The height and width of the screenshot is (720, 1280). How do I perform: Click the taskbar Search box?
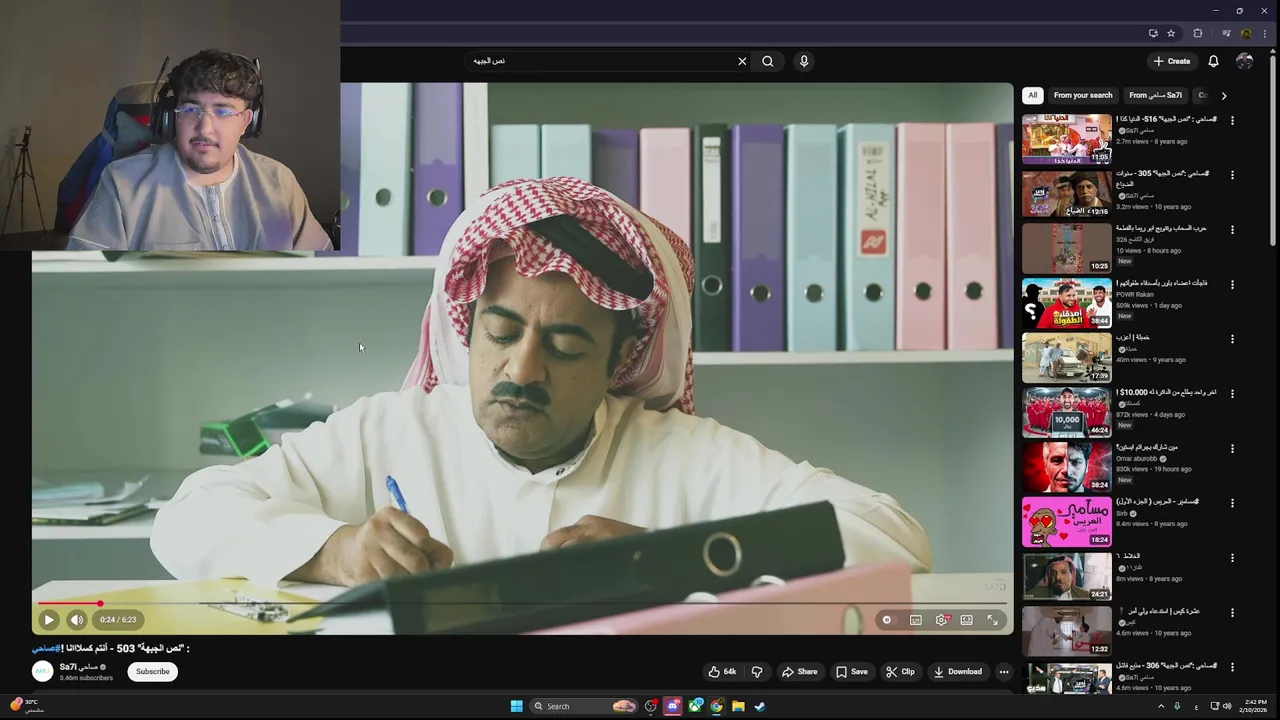585,706
